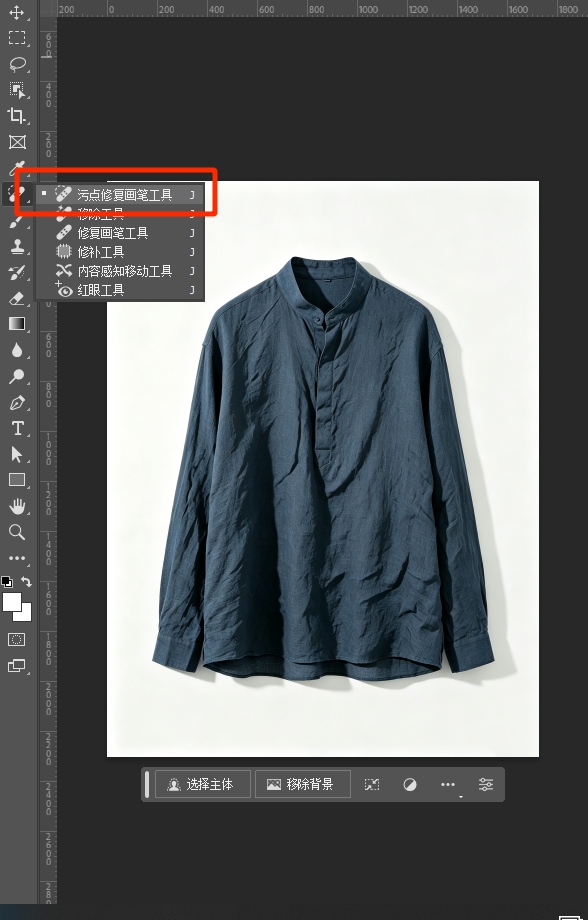
Task: Open the edit toolbar three-dots menu
Action: pos(16,558)
